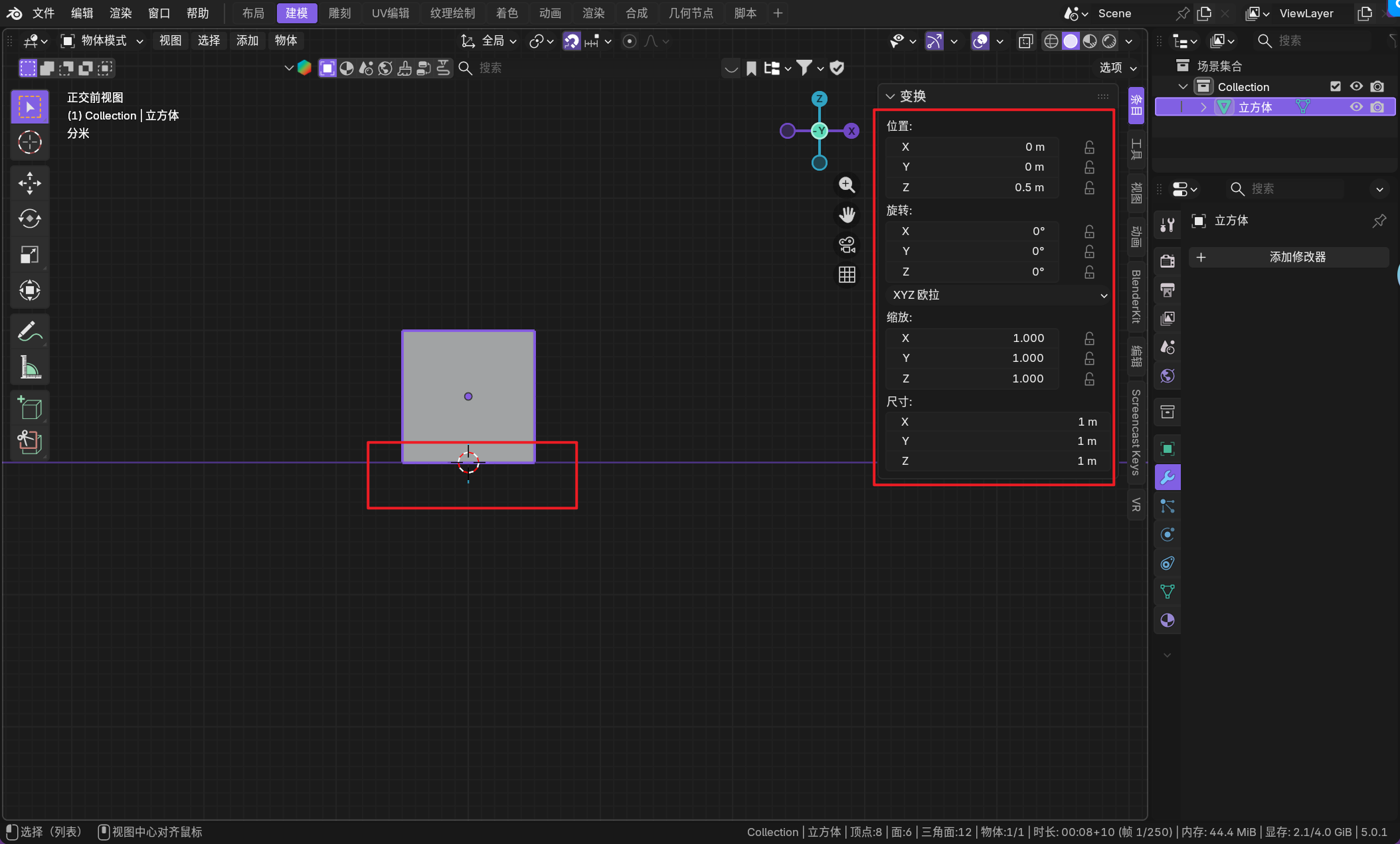This screenshot has width=1400, height=844.
Task: Select the Measure tool
Action: (x=30, y=367)
